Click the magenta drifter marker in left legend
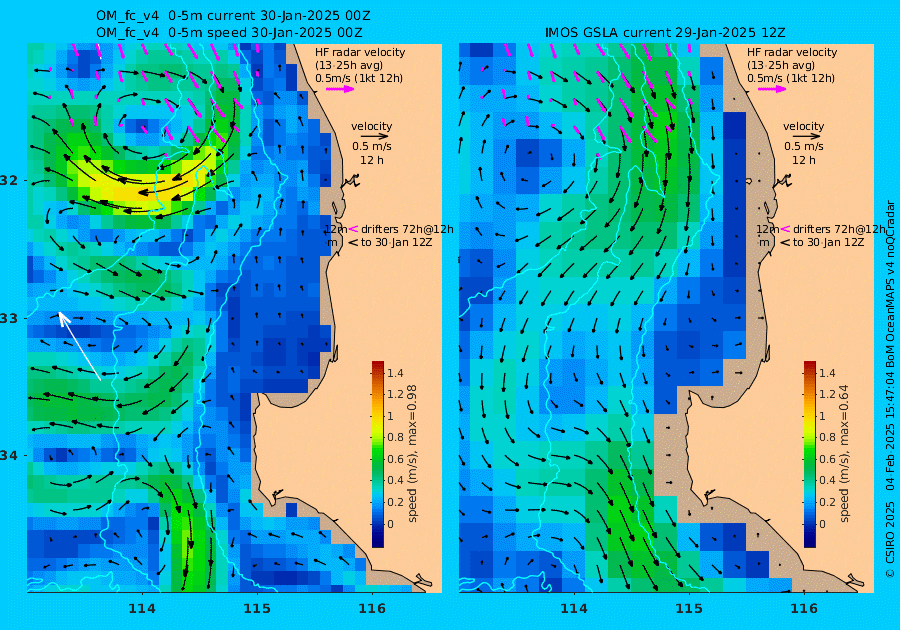 (x=354, y=229)
